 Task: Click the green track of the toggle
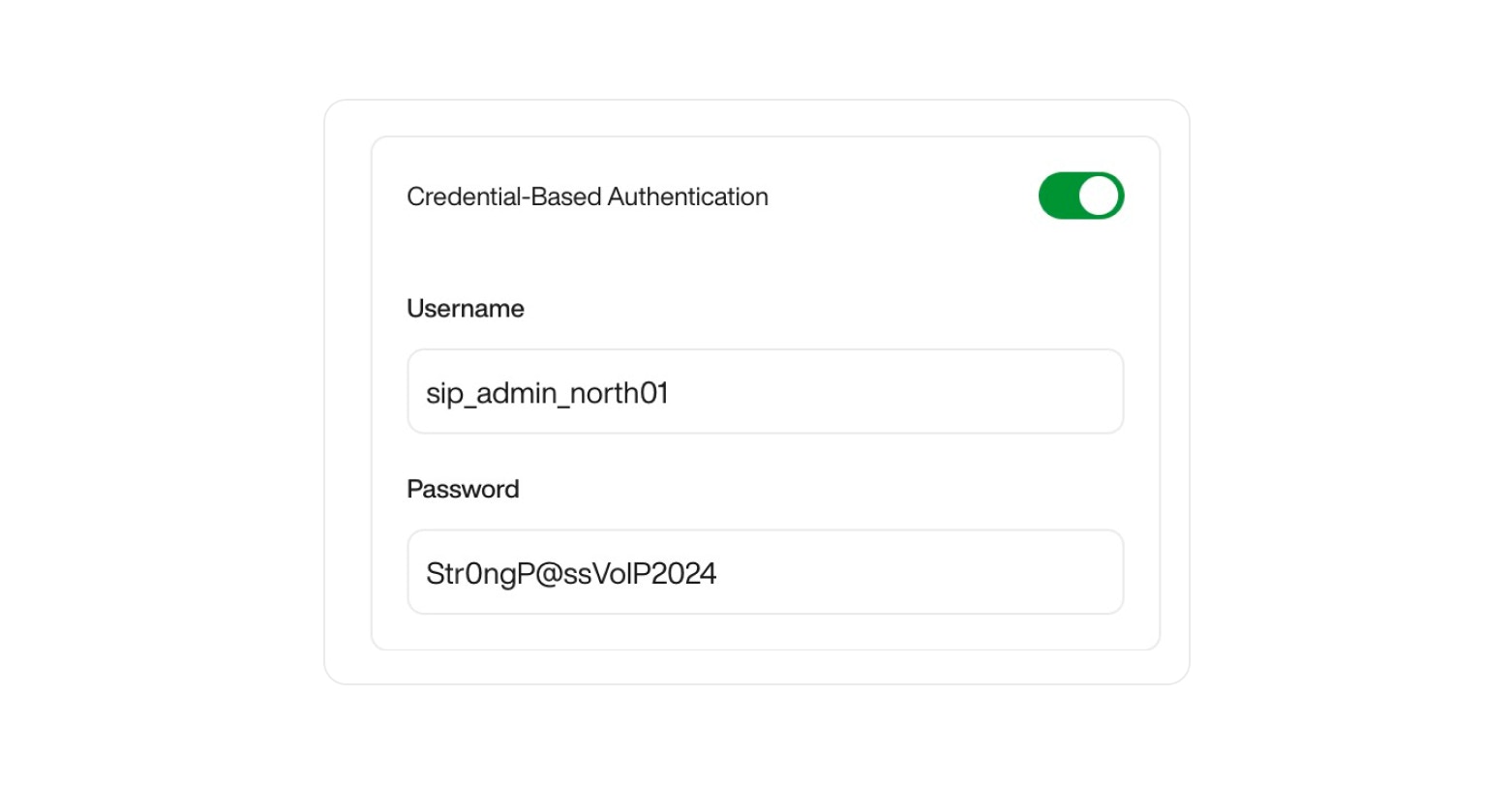(1055, 196)
